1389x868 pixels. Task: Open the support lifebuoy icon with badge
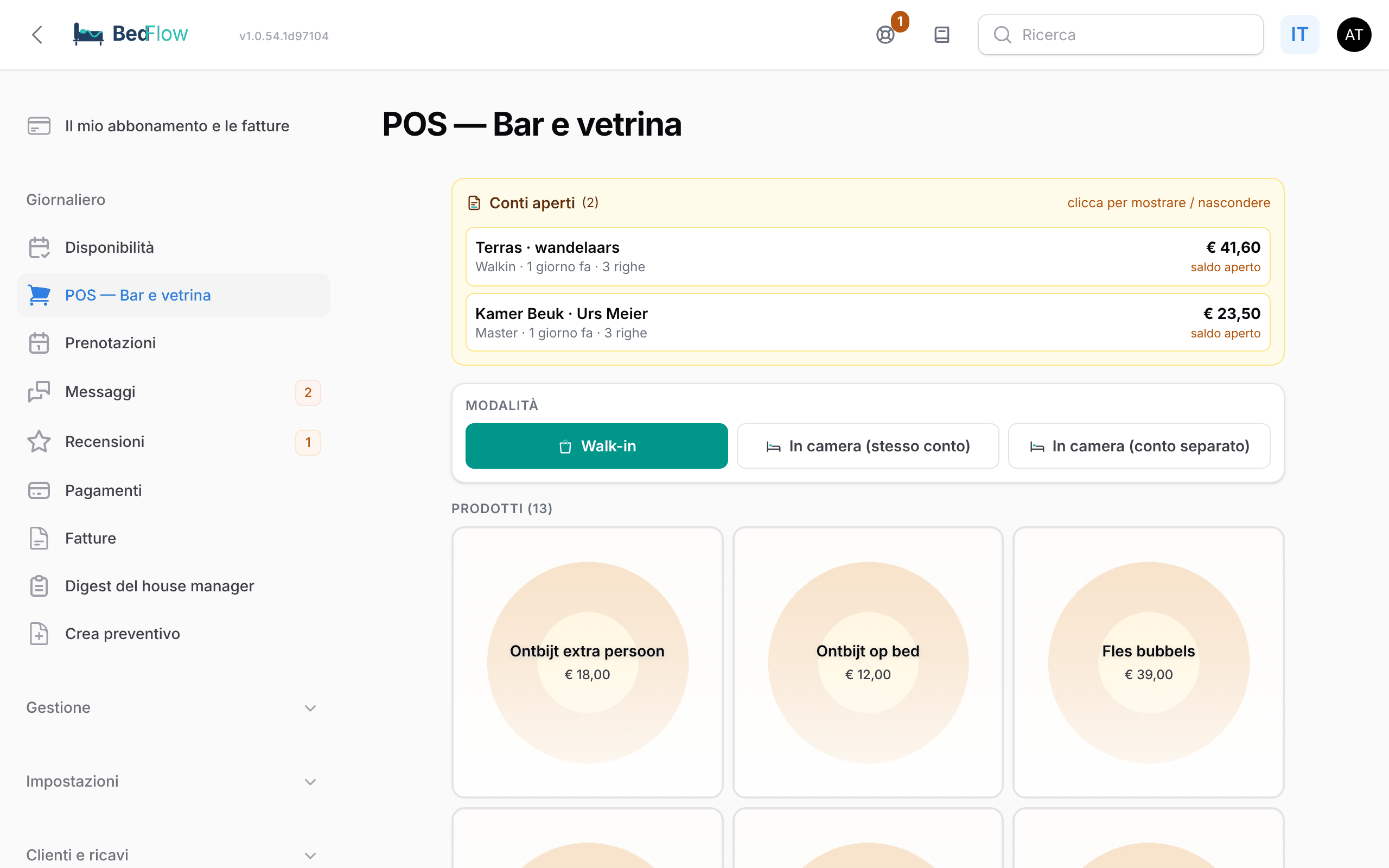click(x=885, y=35)
